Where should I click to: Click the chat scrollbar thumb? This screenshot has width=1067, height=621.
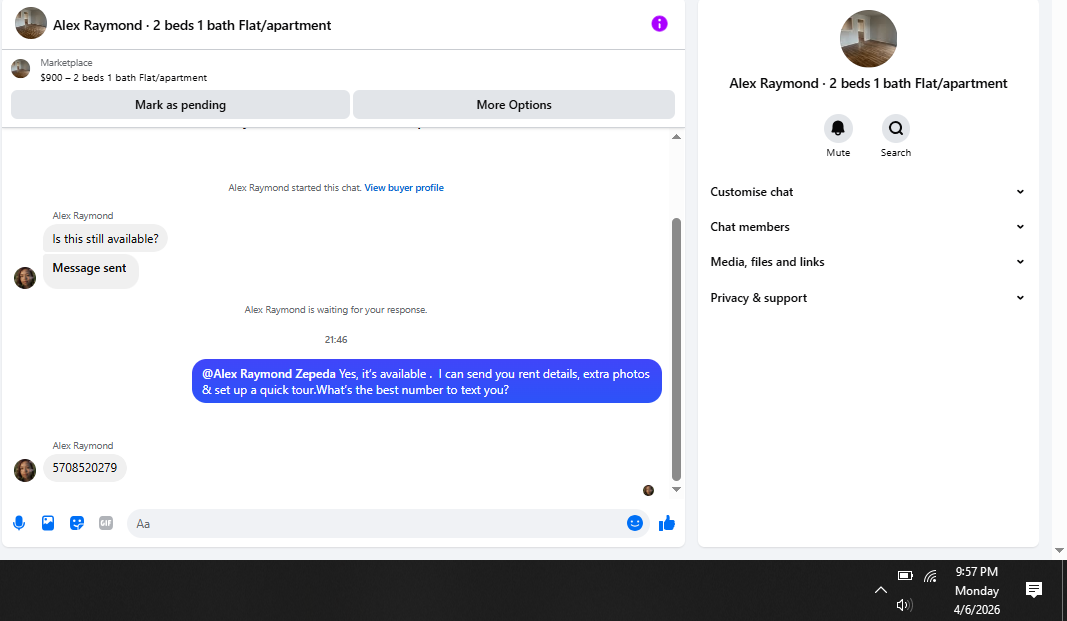pos(676,349)
